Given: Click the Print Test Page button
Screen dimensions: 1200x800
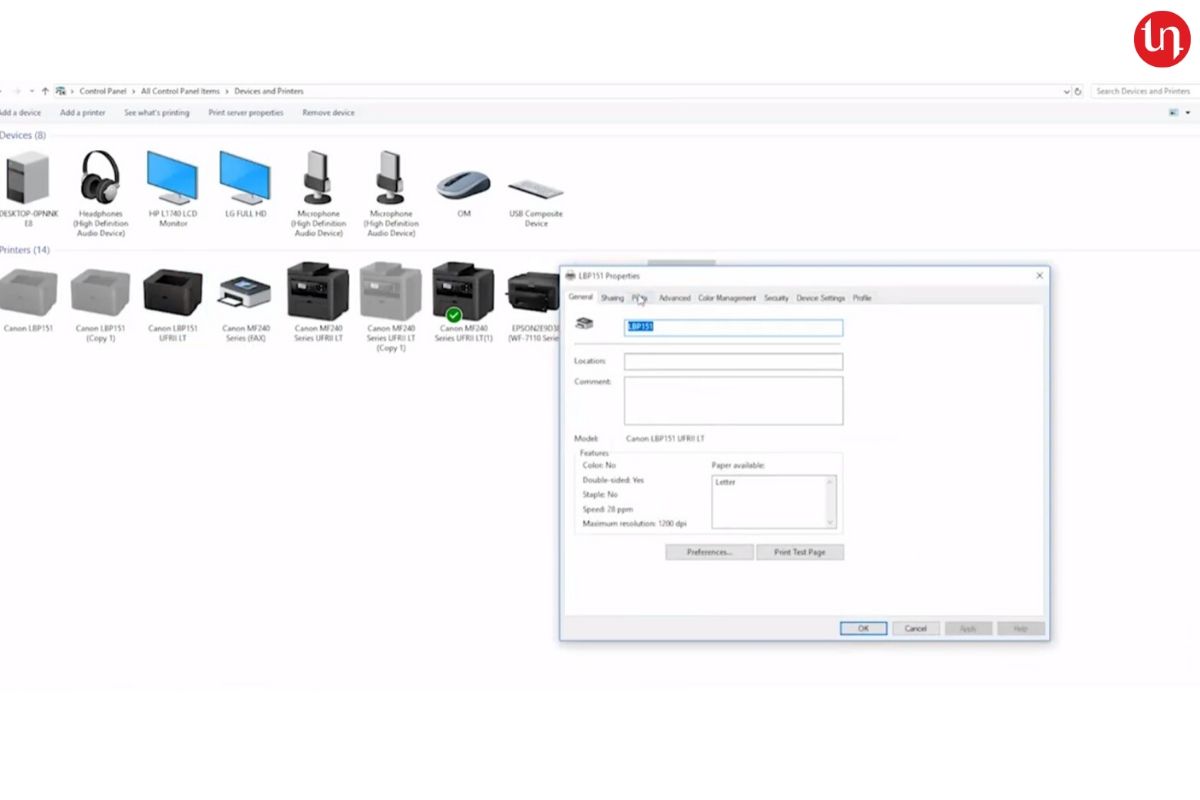Looking at the screenshot, I should [x=800, y=552].
